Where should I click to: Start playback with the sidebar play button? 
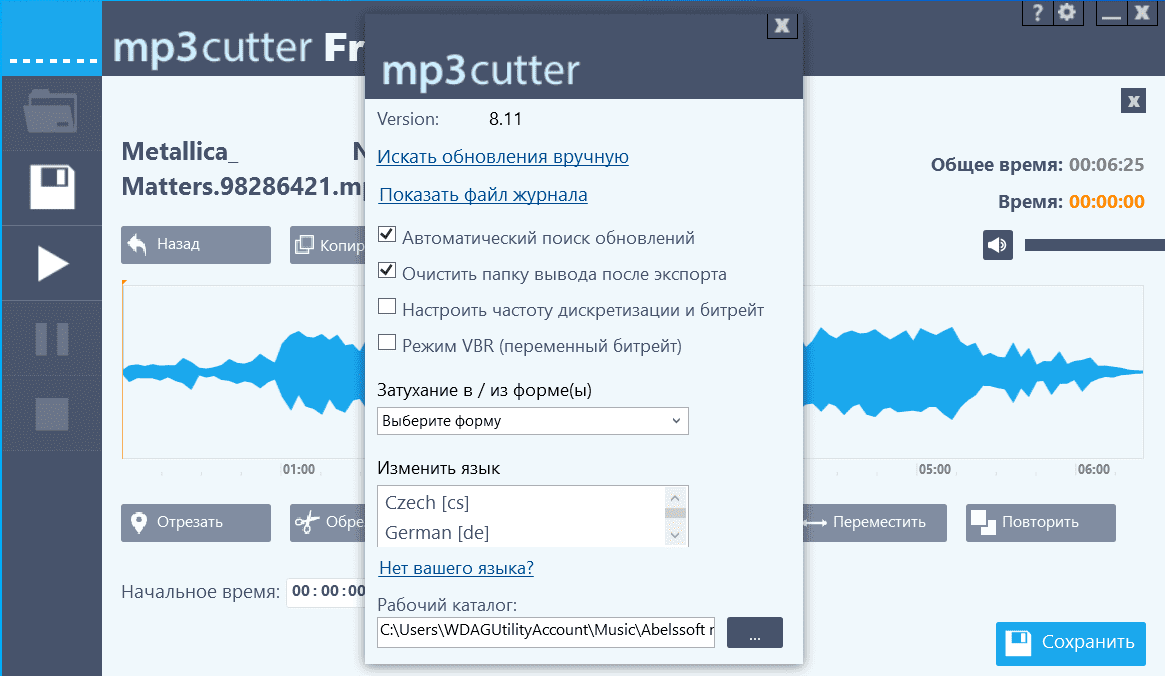[x=52, y=264]
